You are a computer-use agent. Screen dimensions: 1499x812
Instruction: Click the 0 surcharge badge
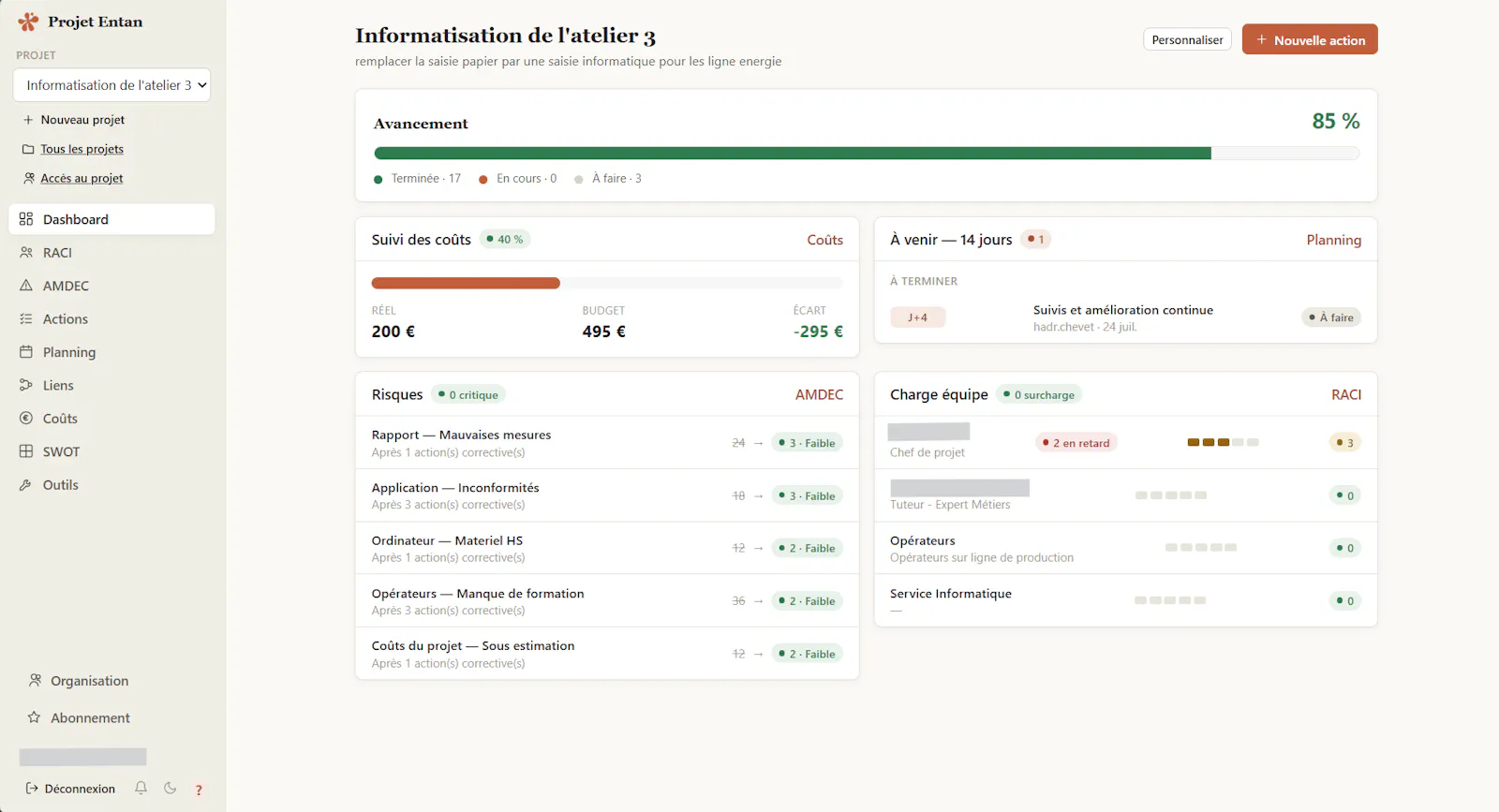pyautogui.click(x=1039, y=395)
